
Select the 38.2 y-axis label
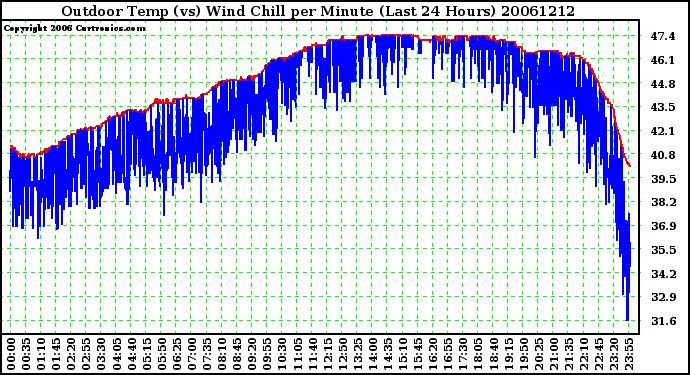pyautogui.click(x=663, y=202)
